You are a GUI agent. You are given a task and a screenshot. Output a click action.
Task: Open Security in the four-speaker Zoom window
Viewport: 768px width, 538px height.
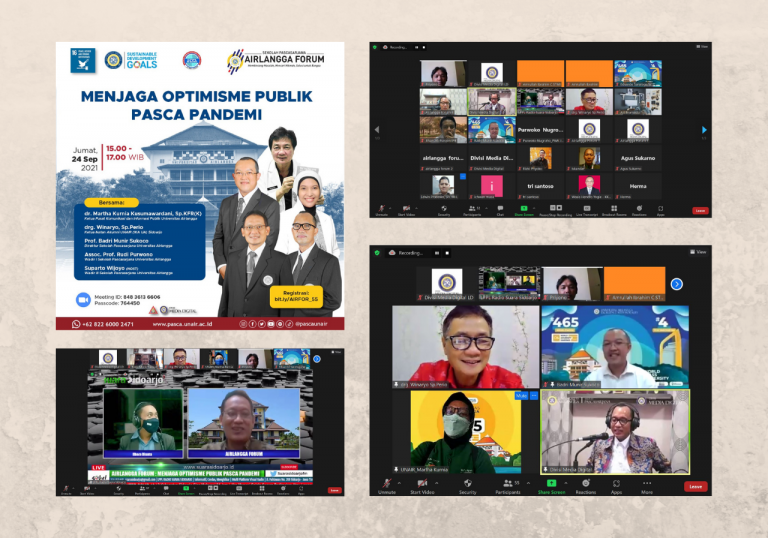(468, 486)
